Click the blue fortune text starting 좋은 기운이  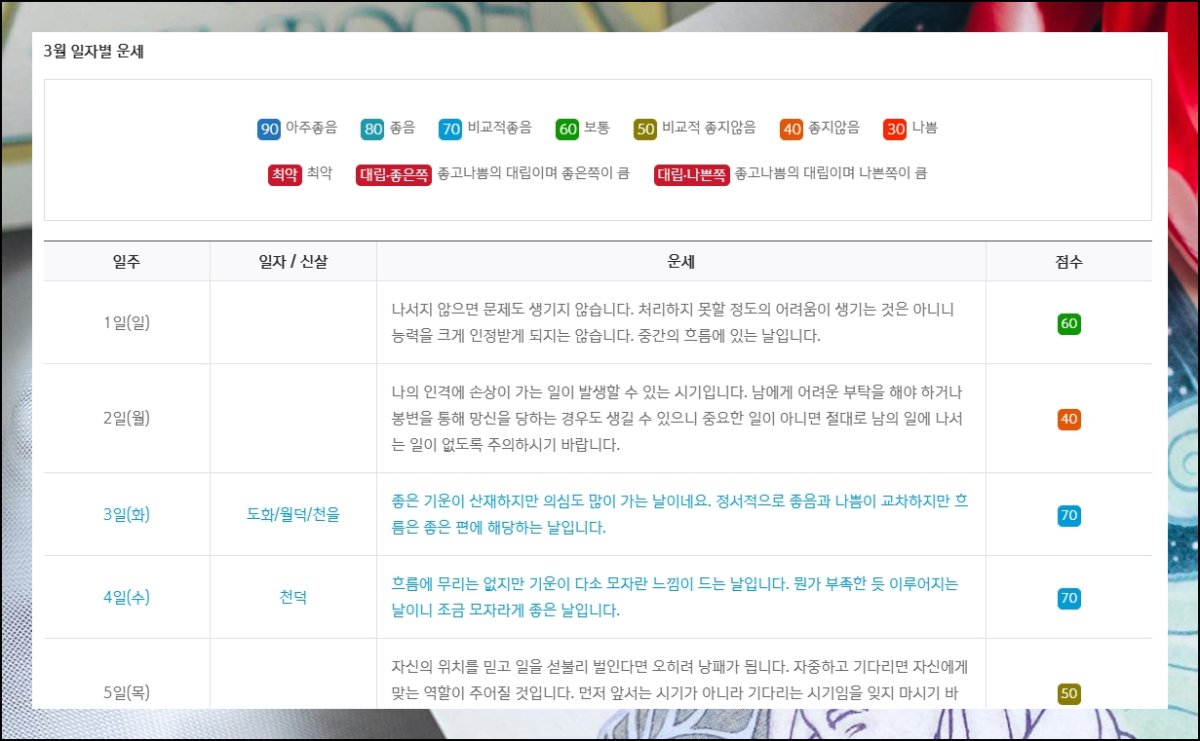[x=680, y=514]
